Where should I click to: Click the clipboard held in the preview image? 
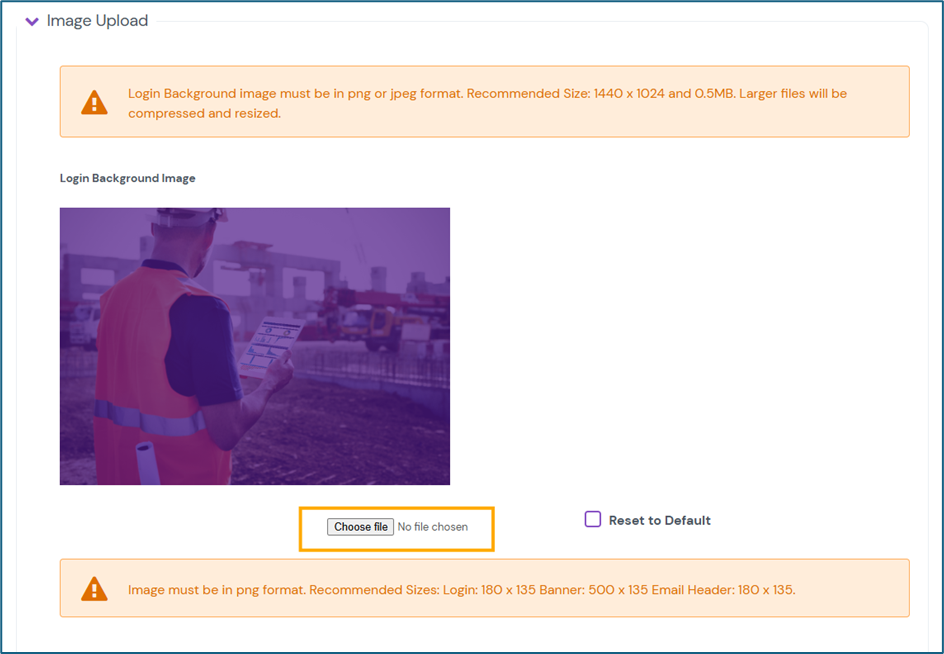[x=268, y=346]
